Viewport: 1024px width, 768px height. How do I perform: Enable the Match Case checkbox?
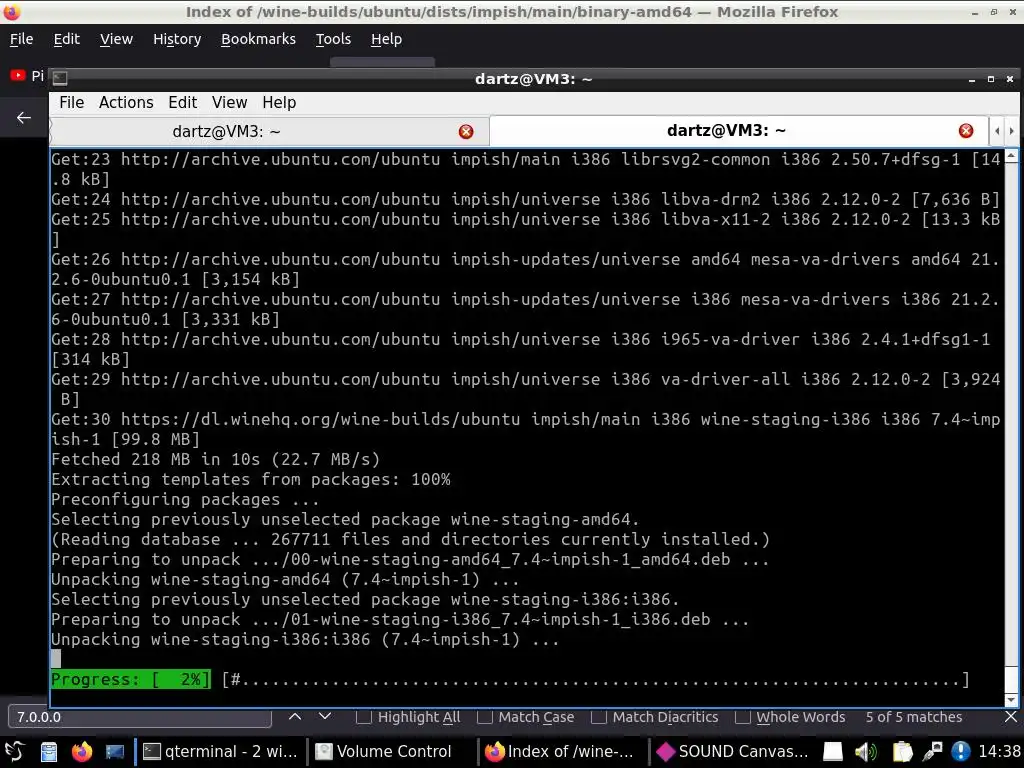(x=485, y=717)
